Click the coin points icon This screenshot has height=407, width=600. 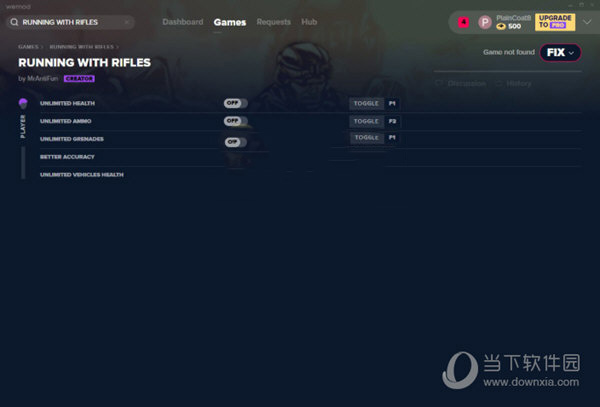tap(501, 26)
